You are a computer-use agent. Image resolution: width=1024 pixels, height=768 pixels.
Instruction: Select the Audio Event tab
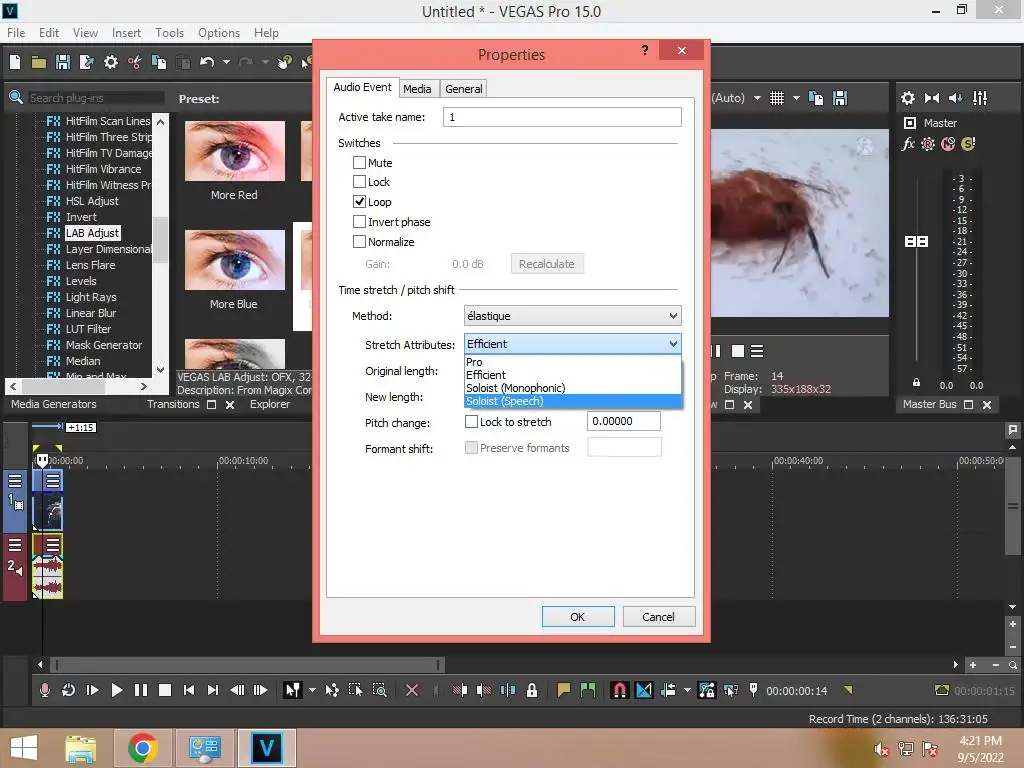point(362,87)
